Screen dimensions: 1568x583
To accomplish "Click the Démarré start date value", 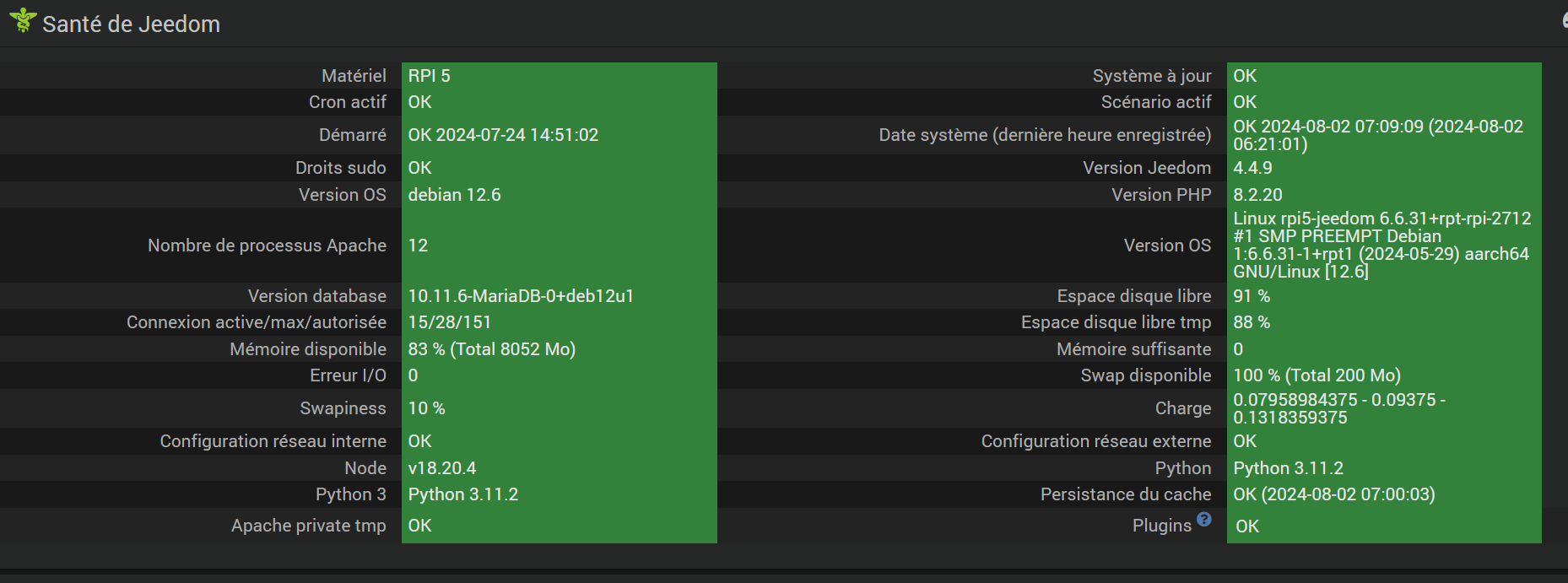I will click(503, 135).
